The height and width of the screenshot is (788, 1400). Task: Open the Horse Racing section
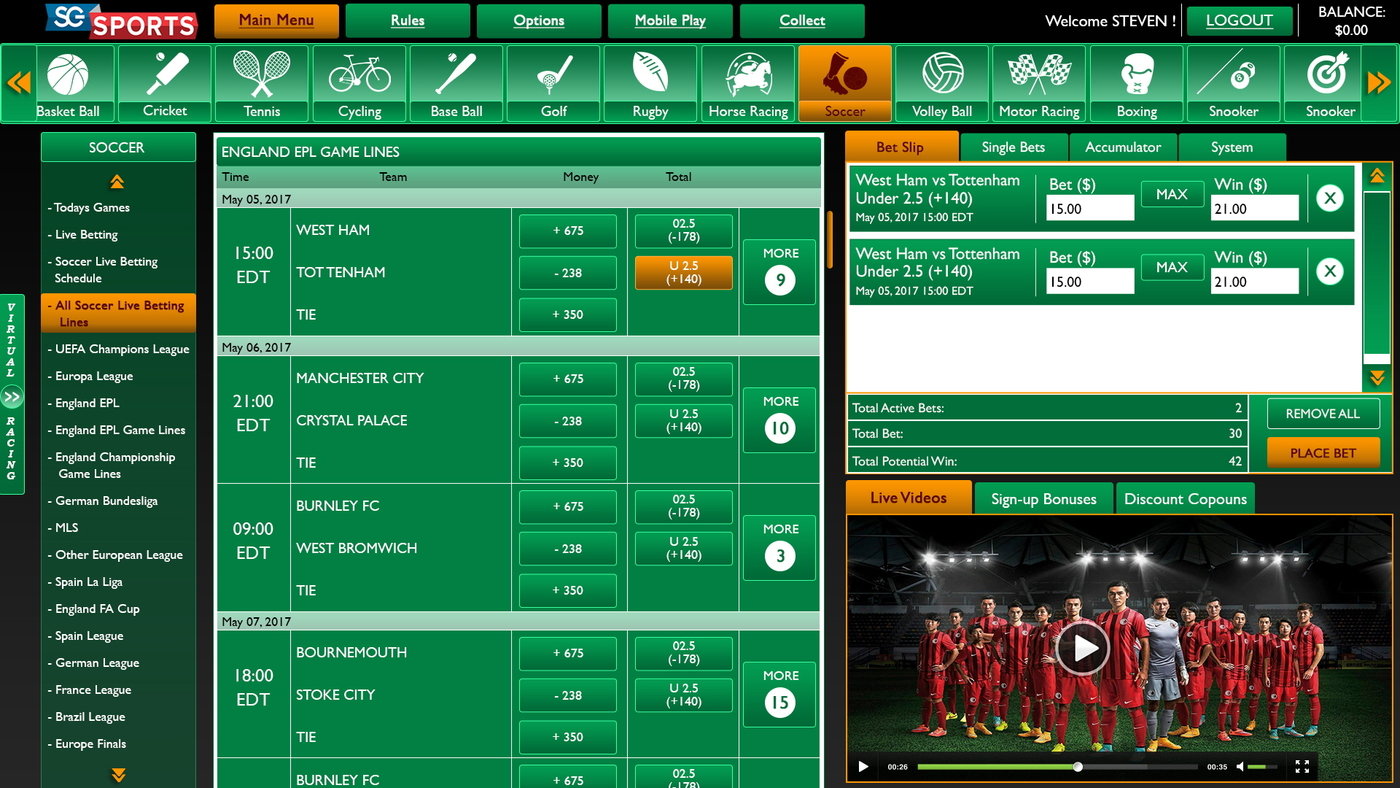[747, 78]
